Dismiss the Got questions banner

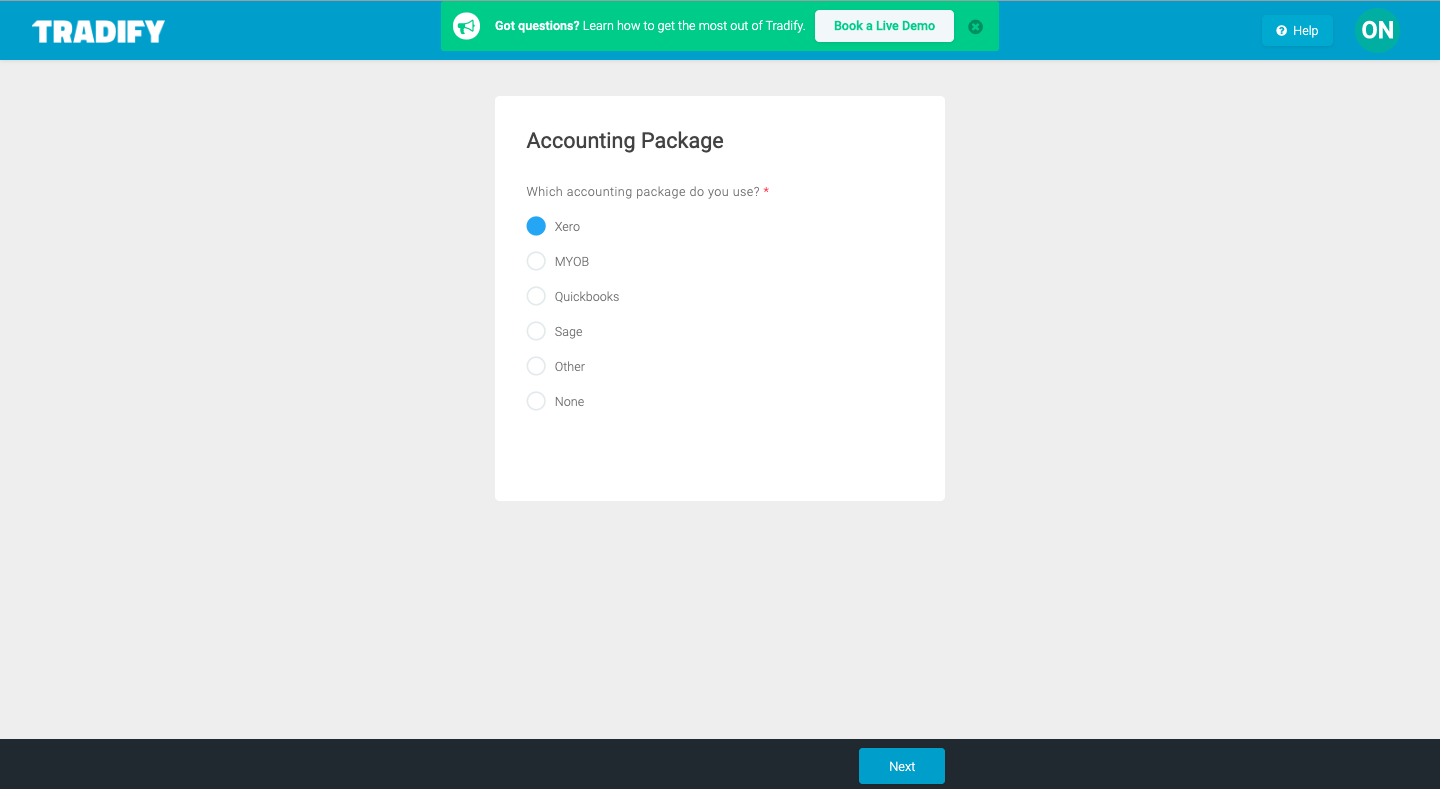976,27
